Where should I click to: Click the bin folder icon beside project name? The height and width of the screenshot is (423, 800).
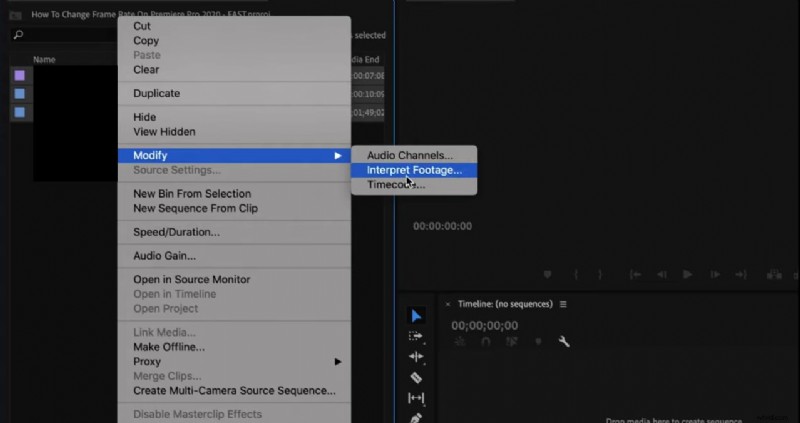pos(15,15)
